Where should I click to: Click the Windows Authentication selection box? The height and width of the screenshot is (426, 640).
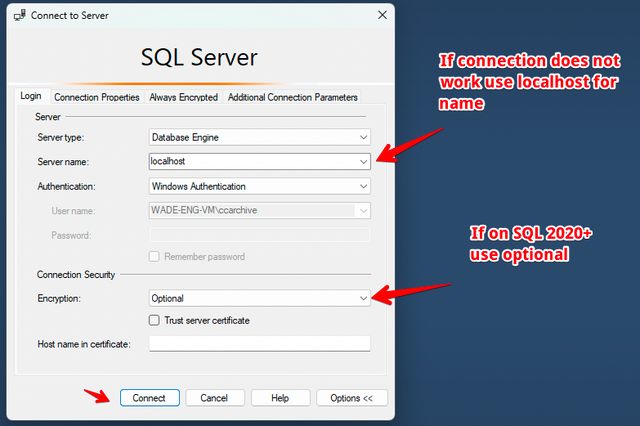(260, 186)
